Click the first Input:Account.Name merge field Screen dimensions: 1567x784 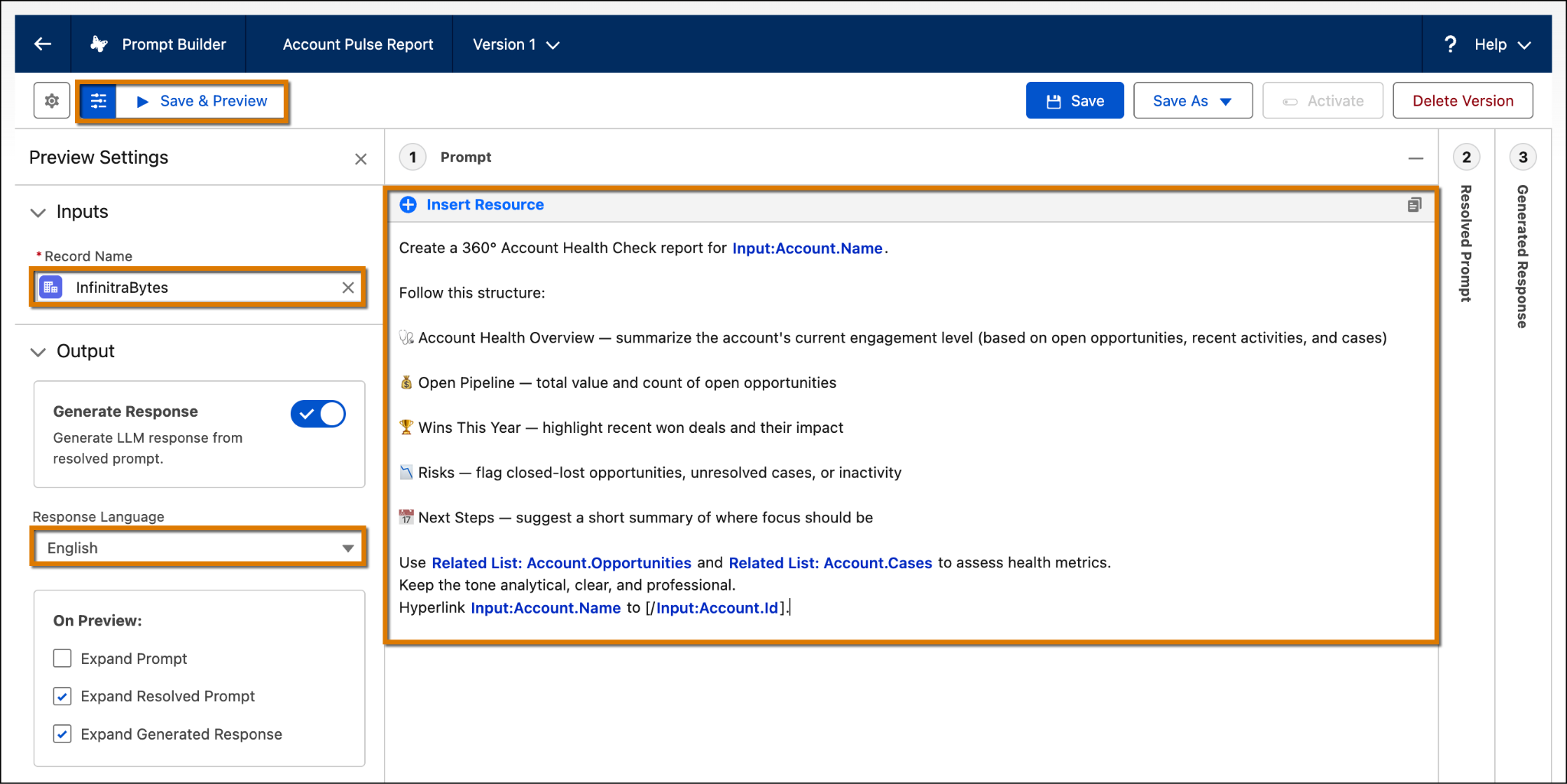[807, 249]
